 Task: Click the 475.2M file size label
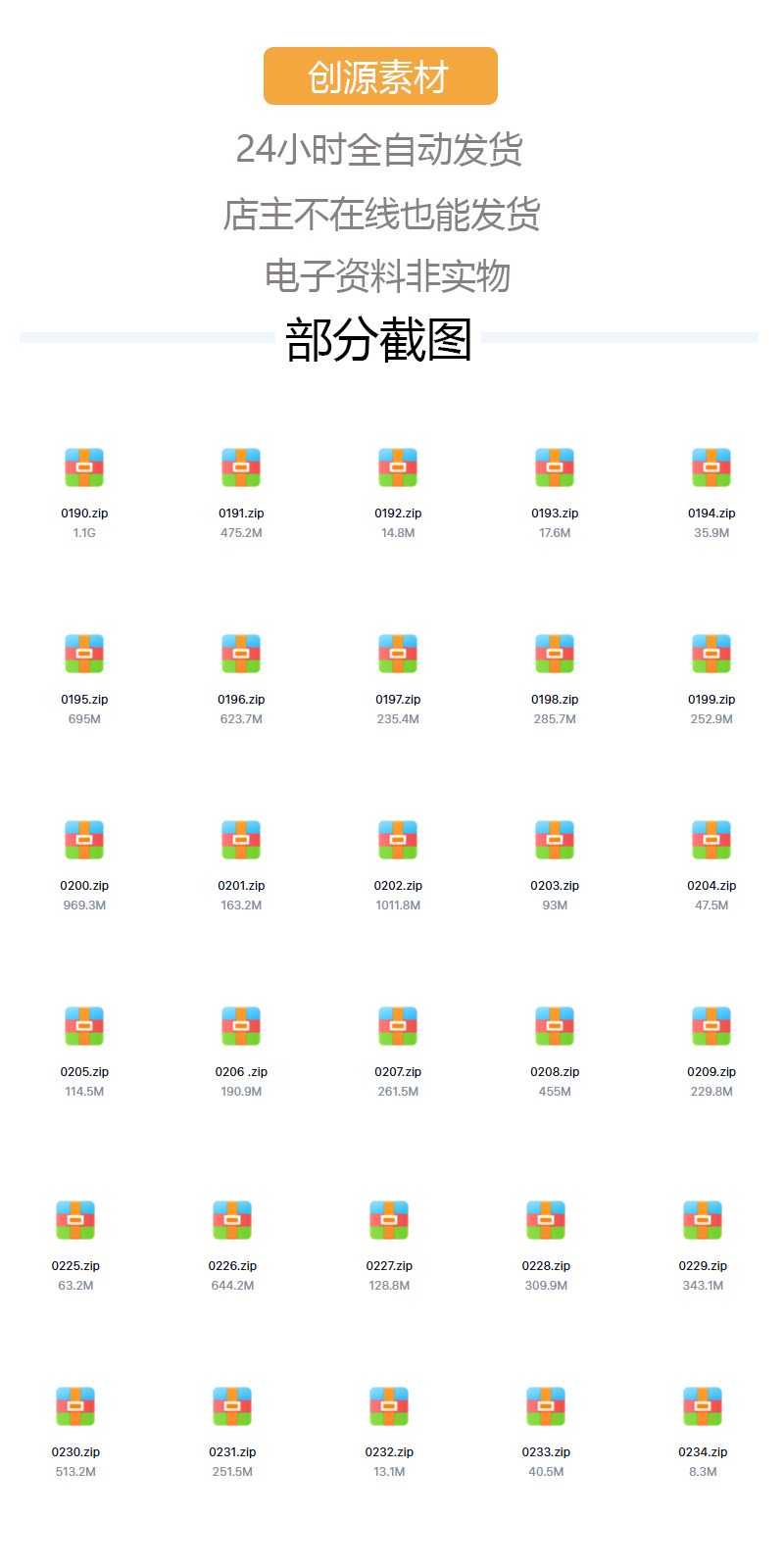coord(241,533)
